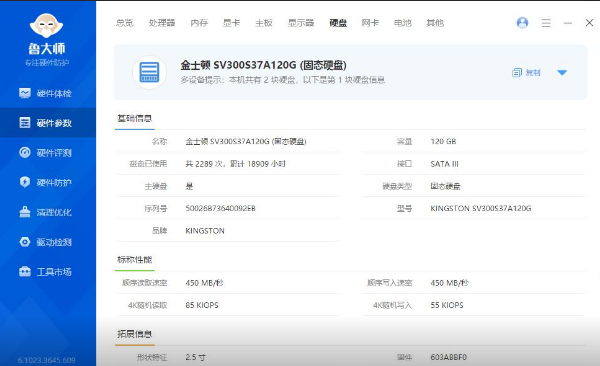600x366 pixels.
Task: Click model KINGSTON SV300S37A120G value
Action: click(x=481, y=208)
